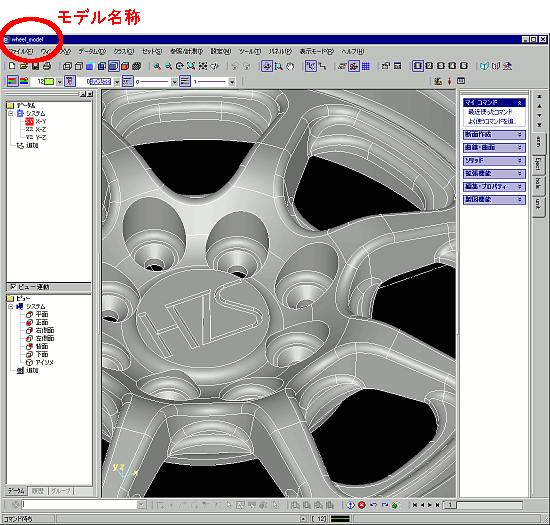Select the red cube shading icon

[x=125, y=66]
